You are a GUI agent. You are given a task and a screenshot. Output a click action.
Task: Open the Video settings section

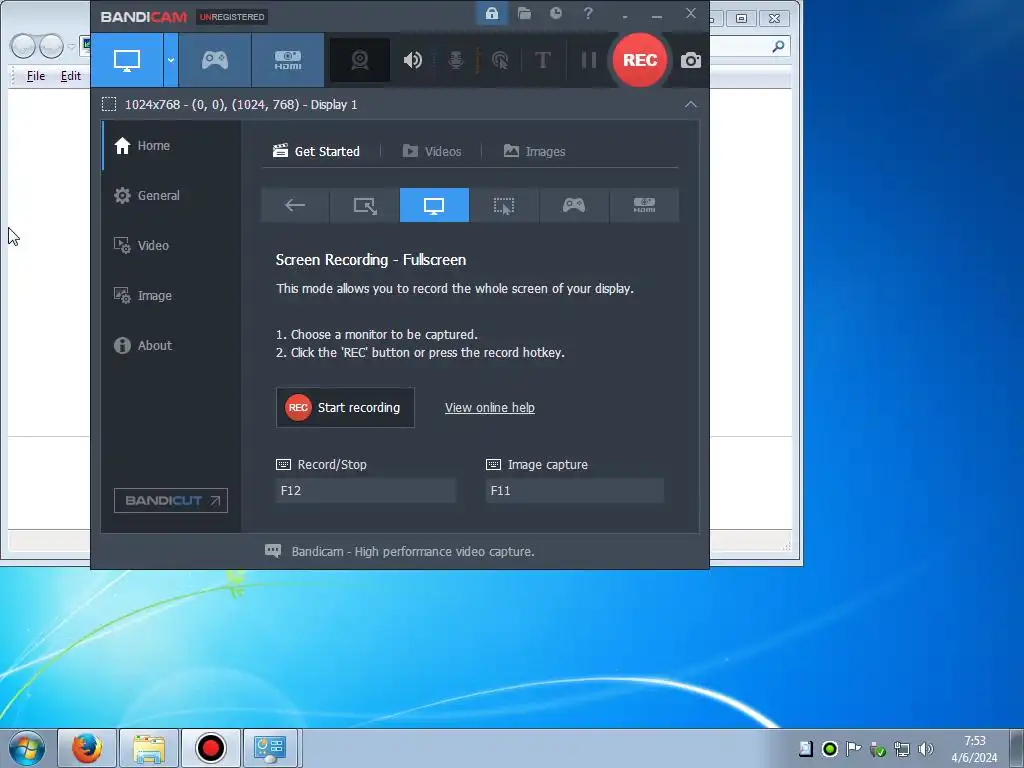172,246
